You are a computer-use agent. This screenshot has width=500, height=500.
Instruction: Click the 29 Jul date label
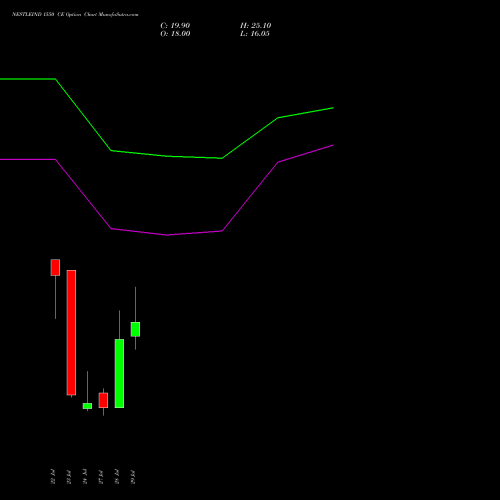(x=133, y=476)
